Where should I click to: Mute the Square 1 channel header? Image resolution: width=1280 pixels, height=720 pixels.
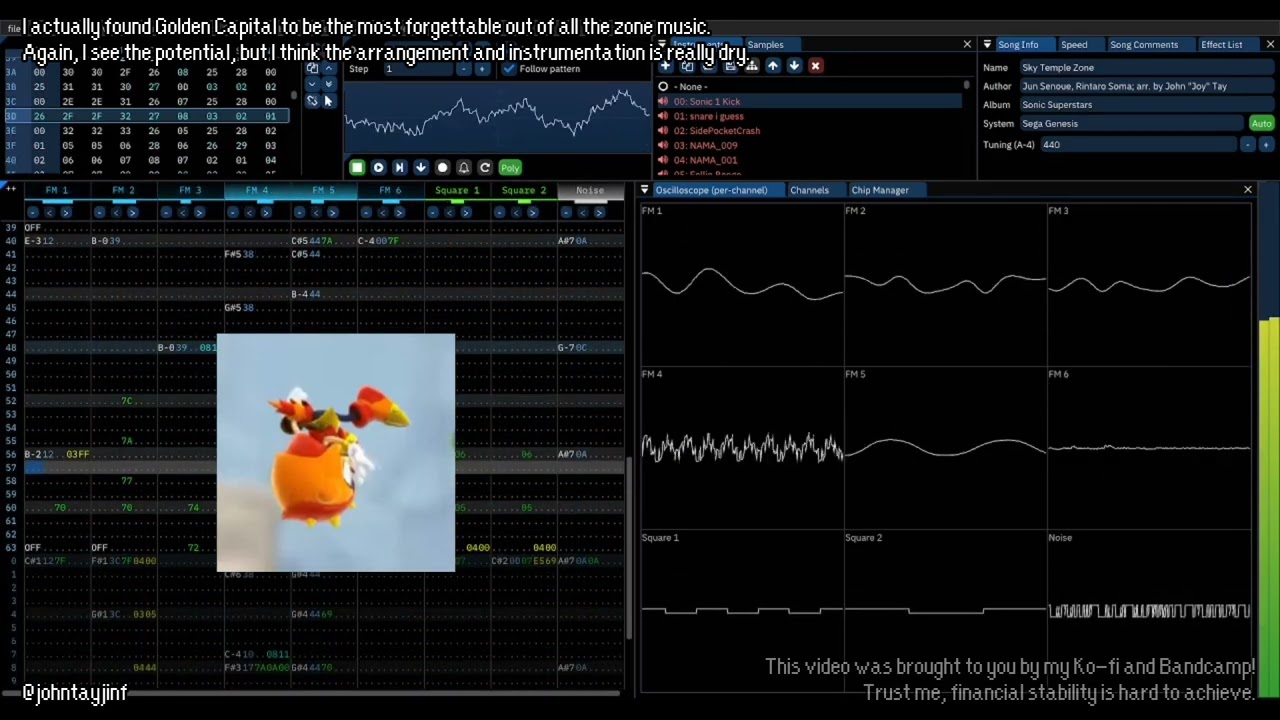[457, 190]
